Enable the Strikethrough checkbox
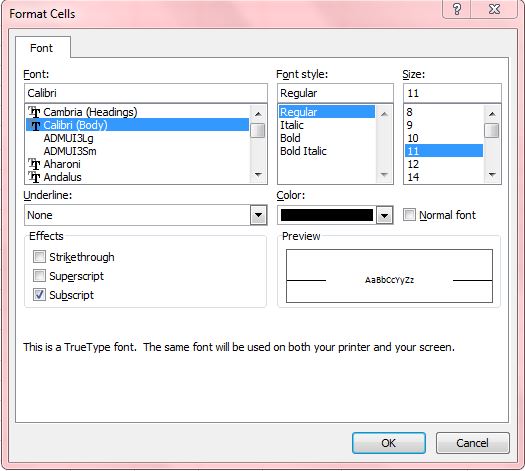Image resolution: width=525 pixels, height=471 pixels. pyautogui.click(x=39, y=257)
